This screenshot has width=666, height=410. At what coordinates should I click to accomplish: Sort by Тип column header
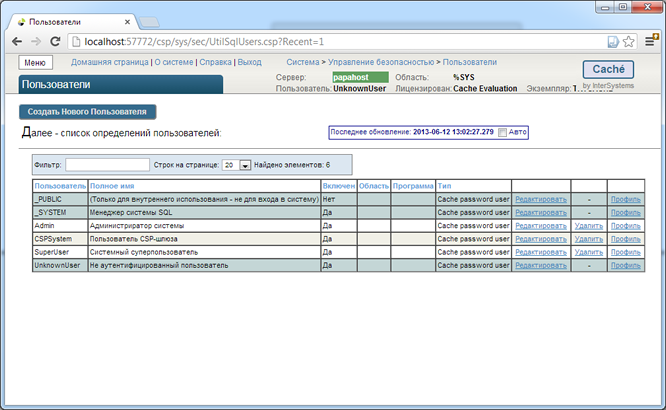coord(444,186)
